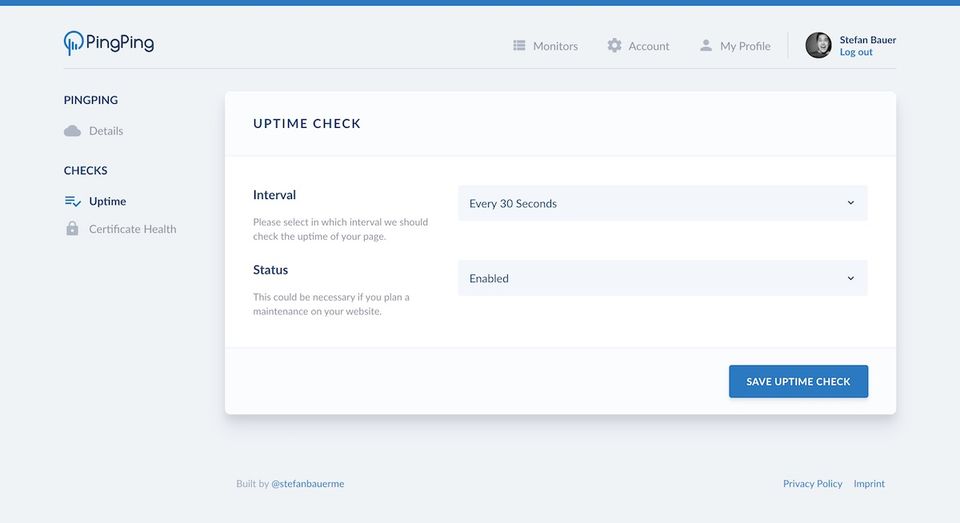
Task: Click the chevron on Every 30 Seconds
Action: [850, 203]
